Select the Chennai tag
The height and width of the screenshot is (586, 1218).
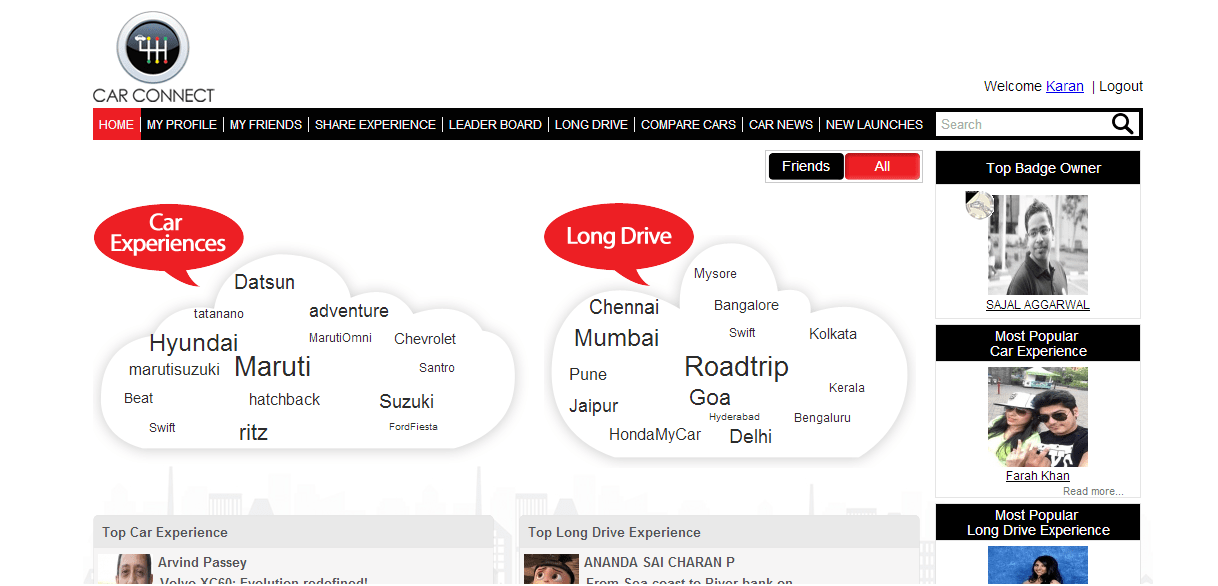coord(624,308)
